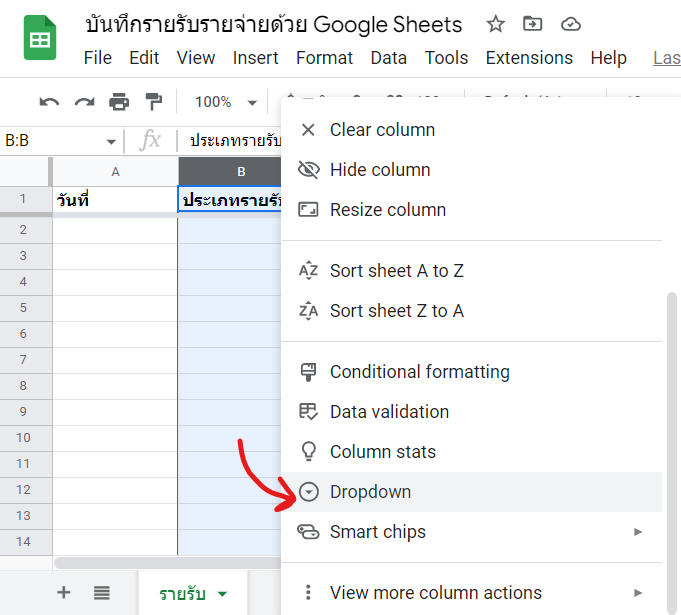Choose Clear column from context menu
681x615 pixels.
(x=472, y=130)
